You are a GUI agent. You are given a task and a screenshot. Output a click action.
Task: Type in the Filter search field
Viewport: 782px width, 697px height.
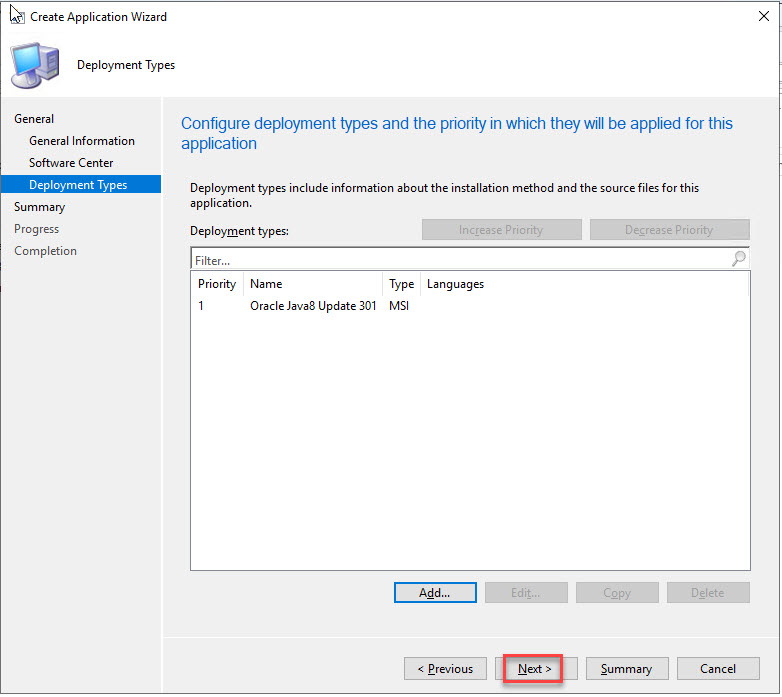click(x=460, y=260)
